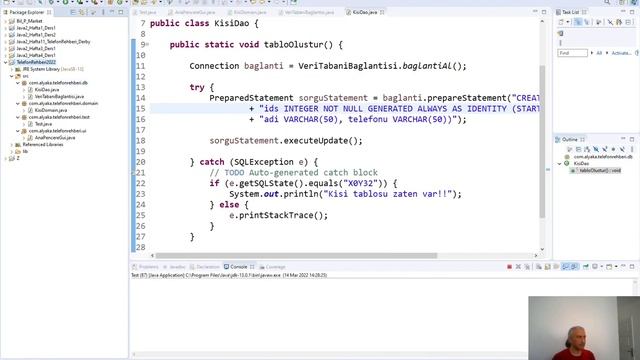This screenshot has width=640, height=360.
Task: Expand the Bil_P_Market project
Action: pos(6,21)
